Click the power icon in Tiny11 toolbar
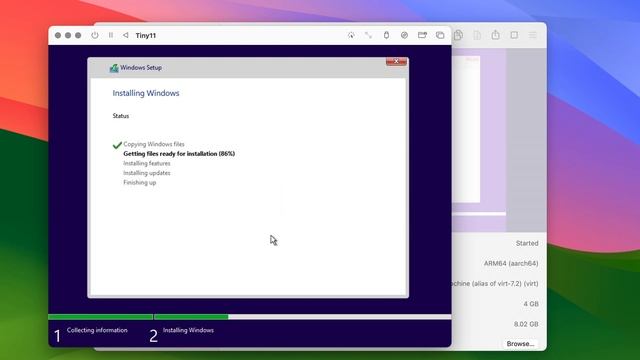Viewport: 640px width, 360px height. tap(95, 35)
